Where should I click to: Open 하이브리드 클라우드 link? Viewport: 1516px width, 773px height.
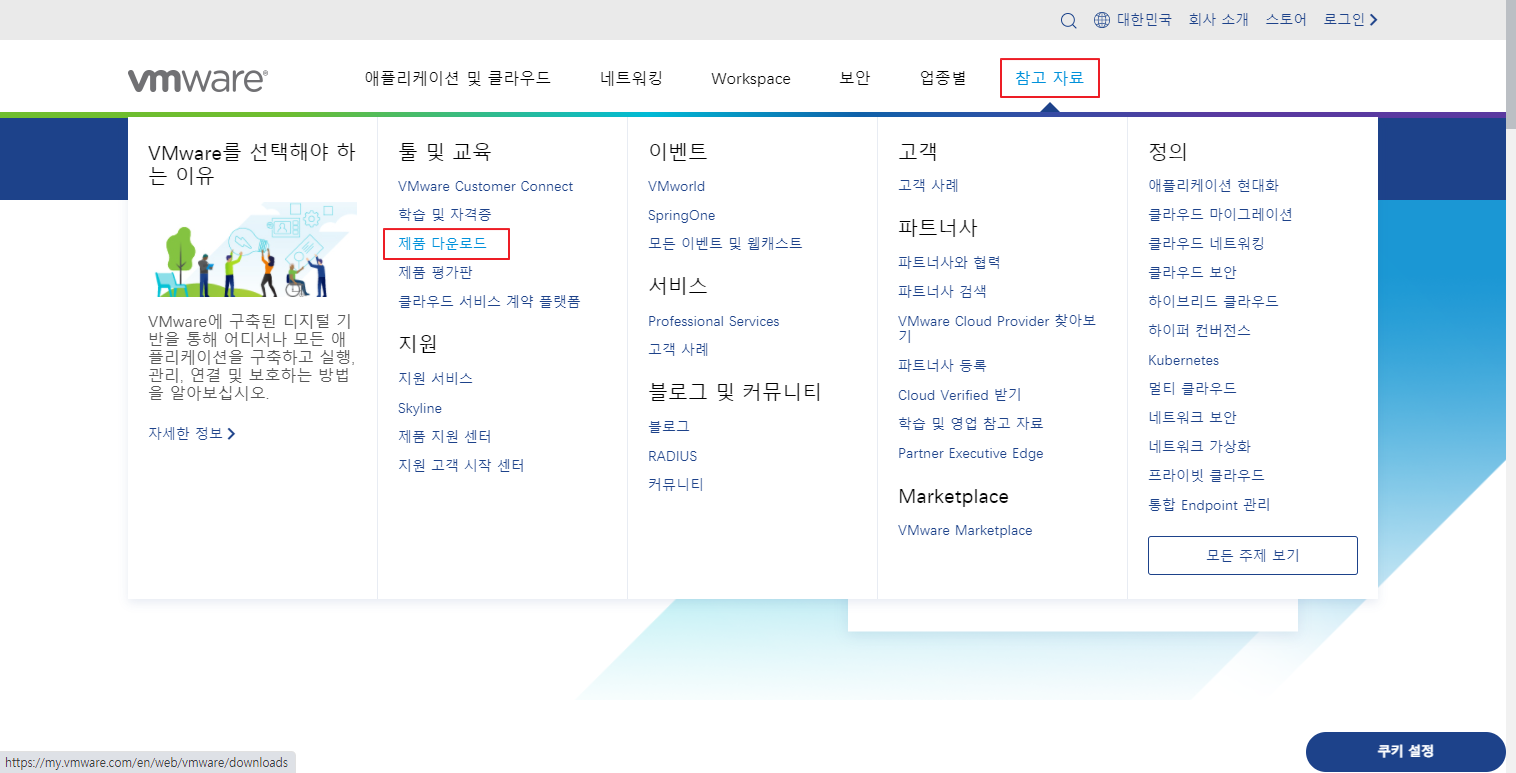click(1213, 301)
